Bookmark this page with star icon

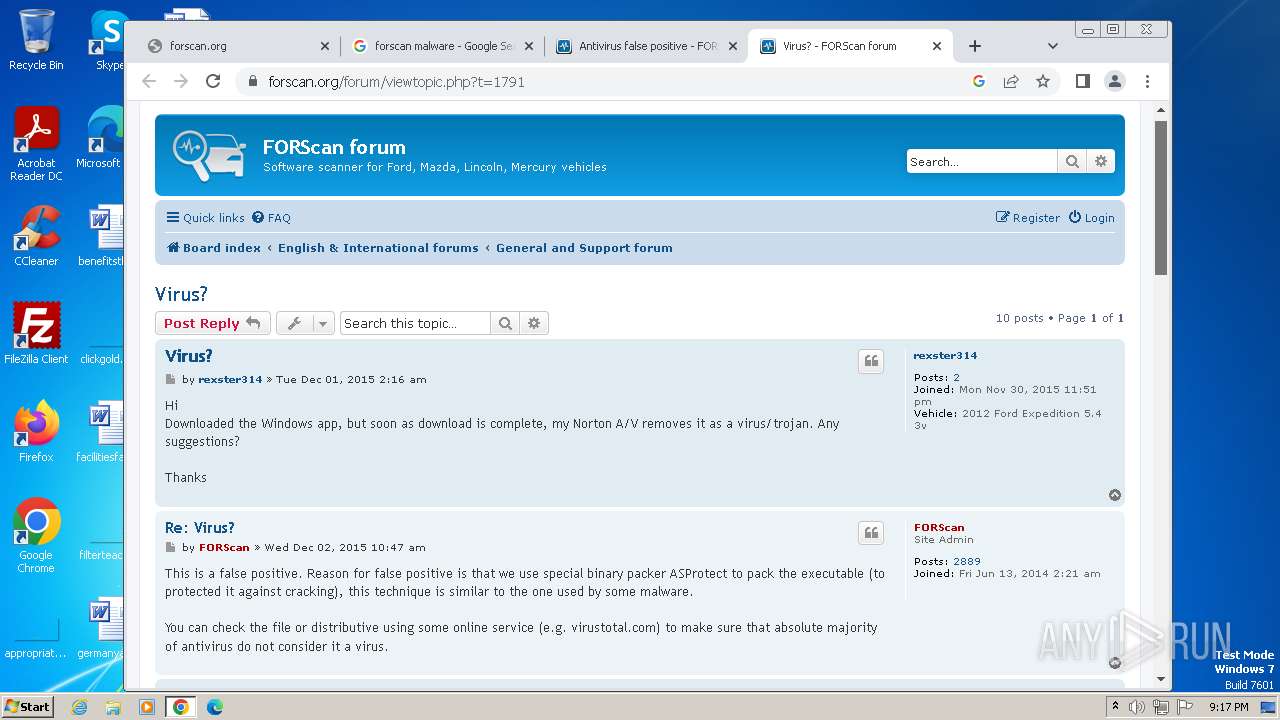tap(1043, 81)
